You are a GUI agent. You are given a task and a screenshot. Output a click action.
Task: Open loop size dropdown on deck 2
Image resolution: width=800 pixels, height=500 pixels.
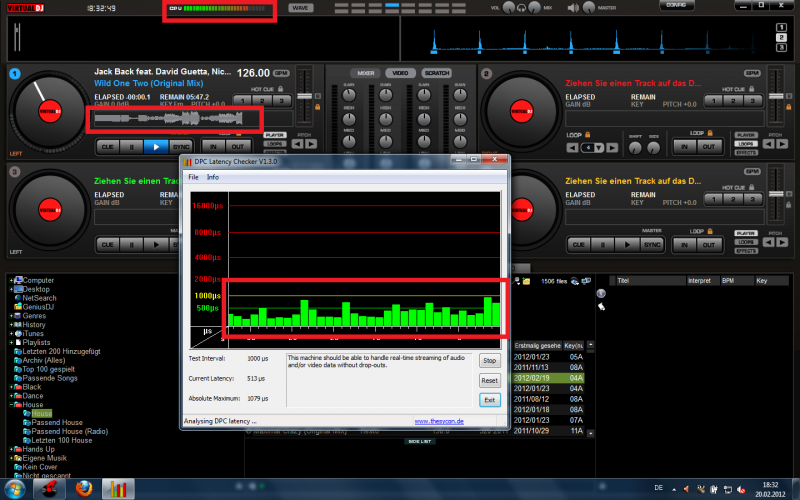click(599, 147)
